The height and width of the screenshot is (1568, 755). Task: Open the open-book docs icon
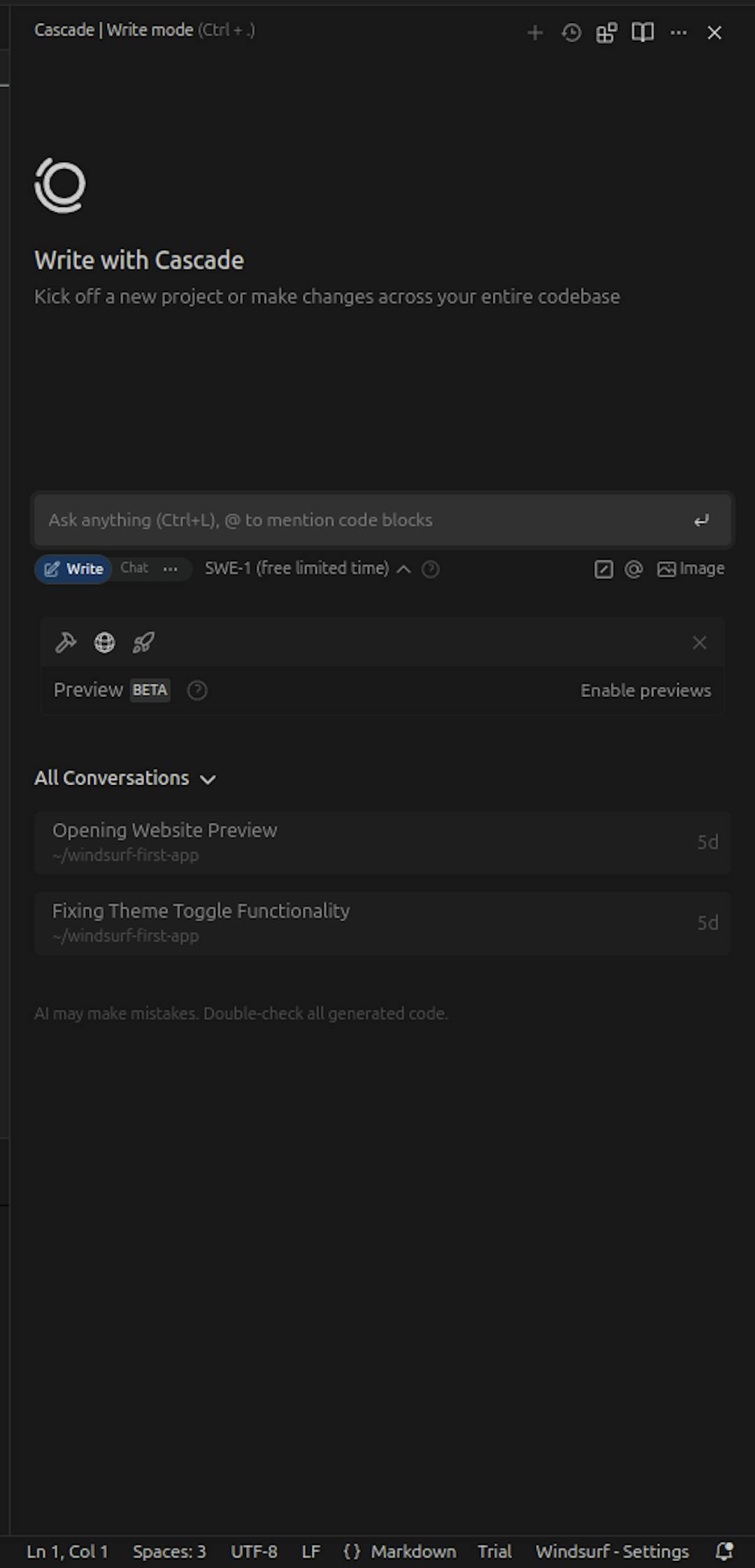point(642,33)
